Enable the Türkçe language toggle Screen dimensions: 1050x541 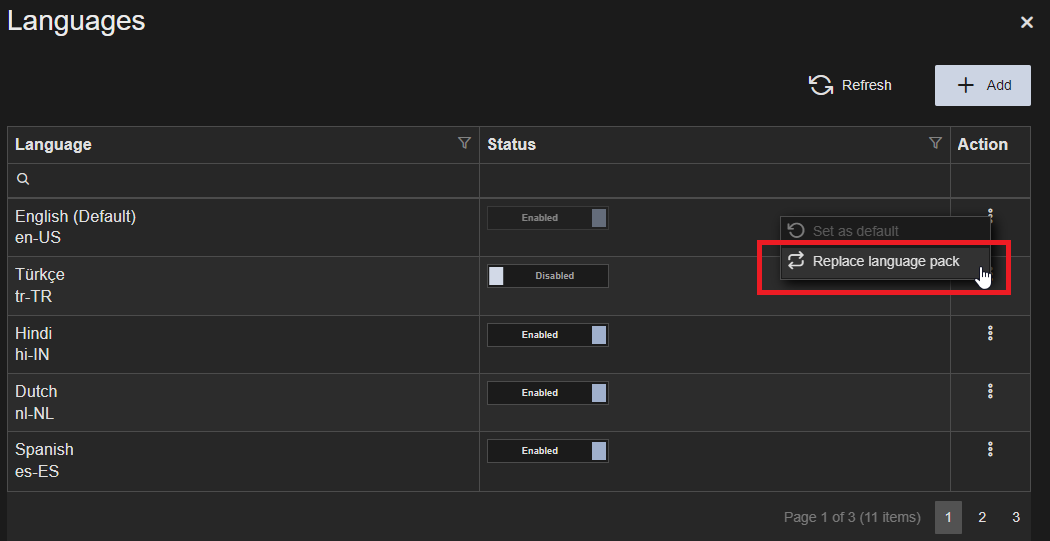[547, 276]
